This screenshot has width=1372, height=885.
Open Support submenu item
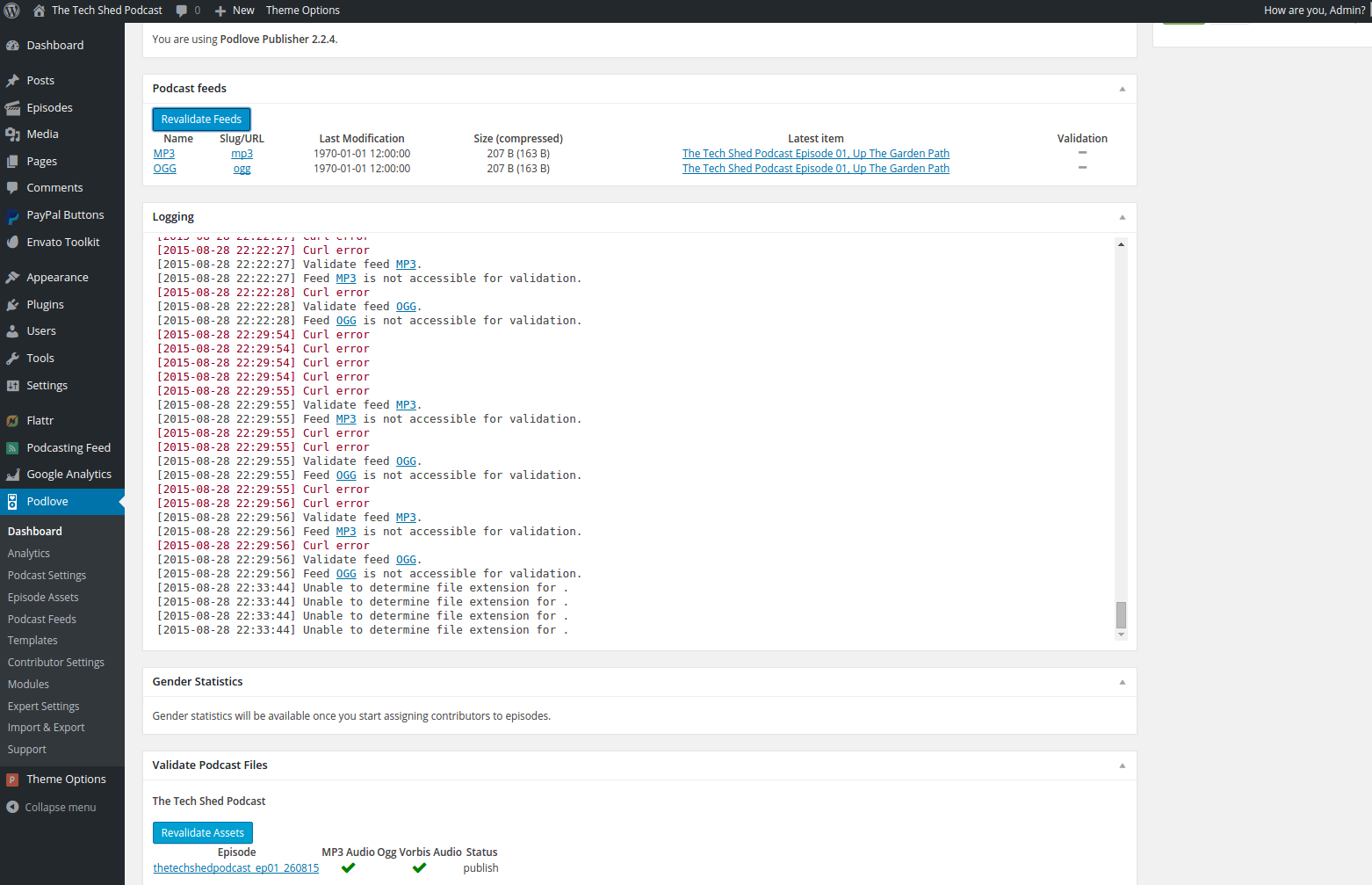[27, 750]
